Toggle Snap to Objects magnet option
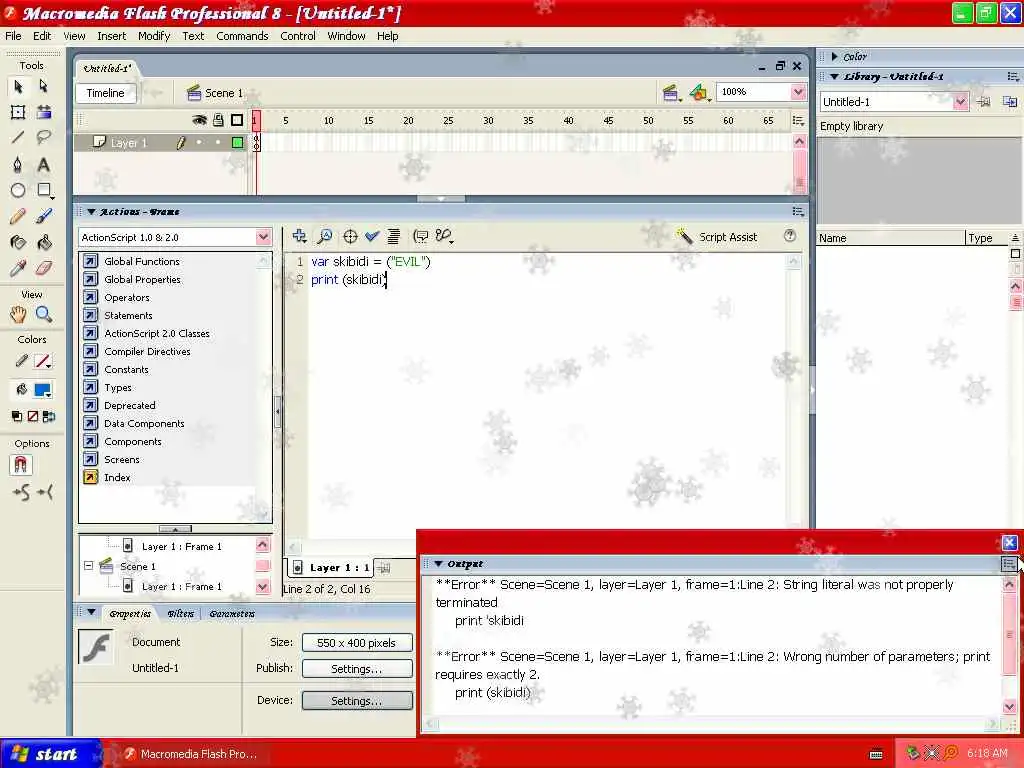 [x=20, y=465]
